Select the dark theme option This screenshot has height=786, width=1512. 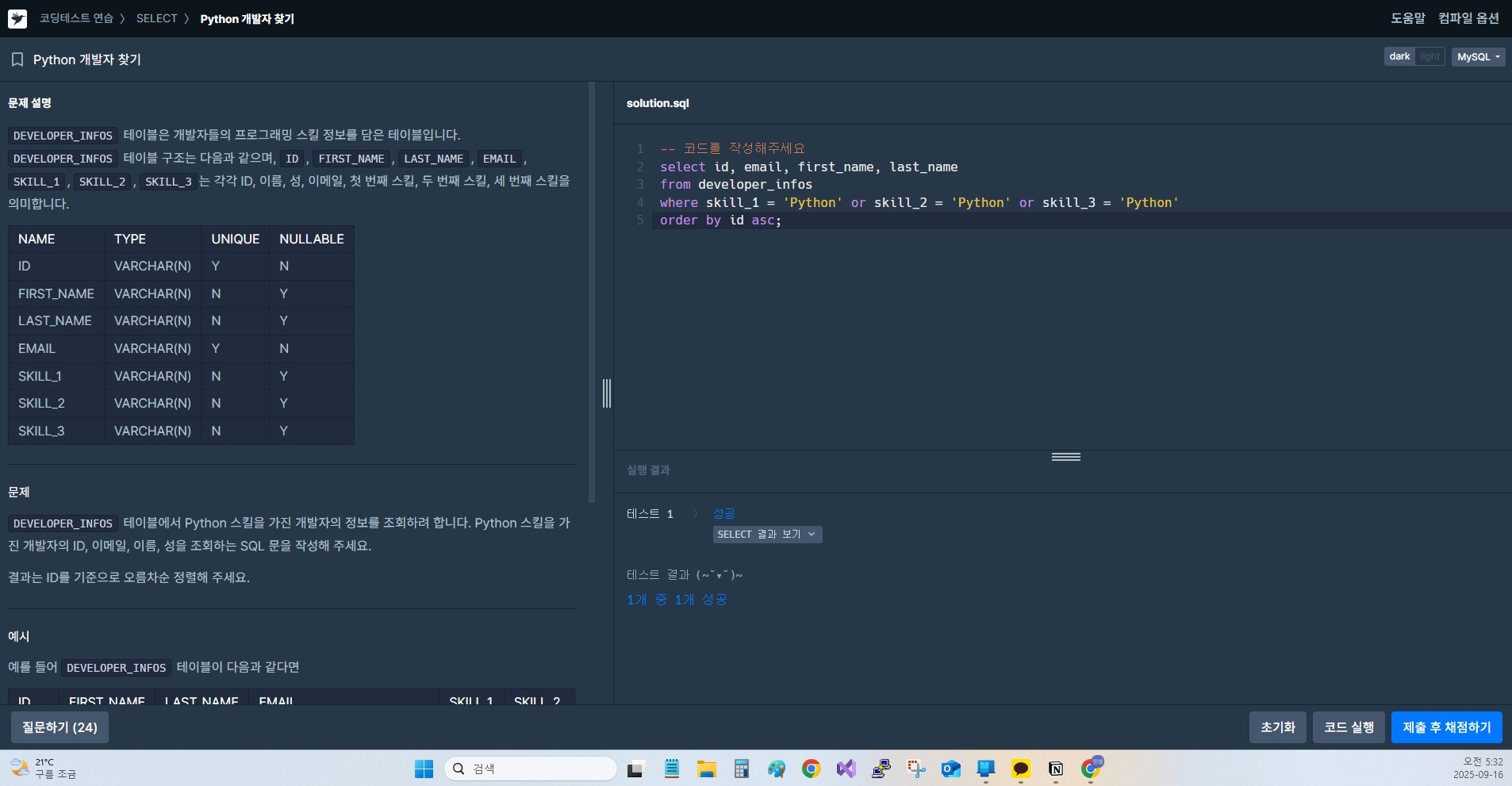[x=1399, y=56]
